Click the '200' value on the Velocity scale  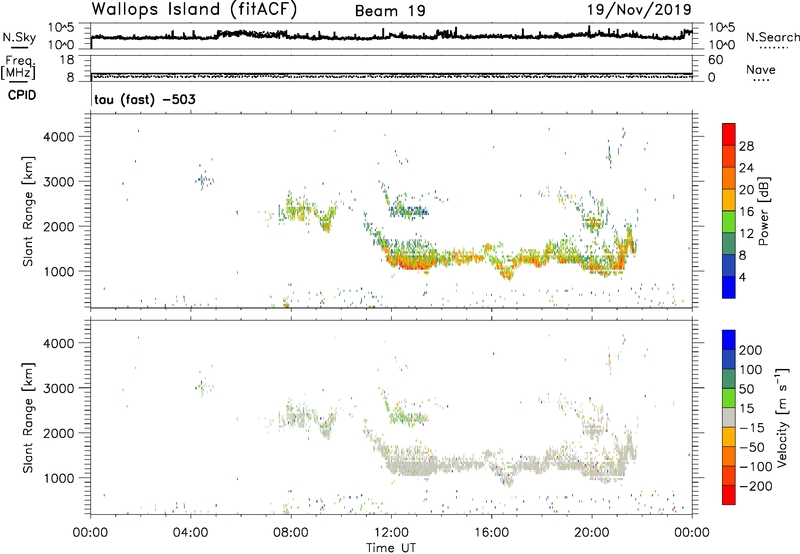coord(751,350)
